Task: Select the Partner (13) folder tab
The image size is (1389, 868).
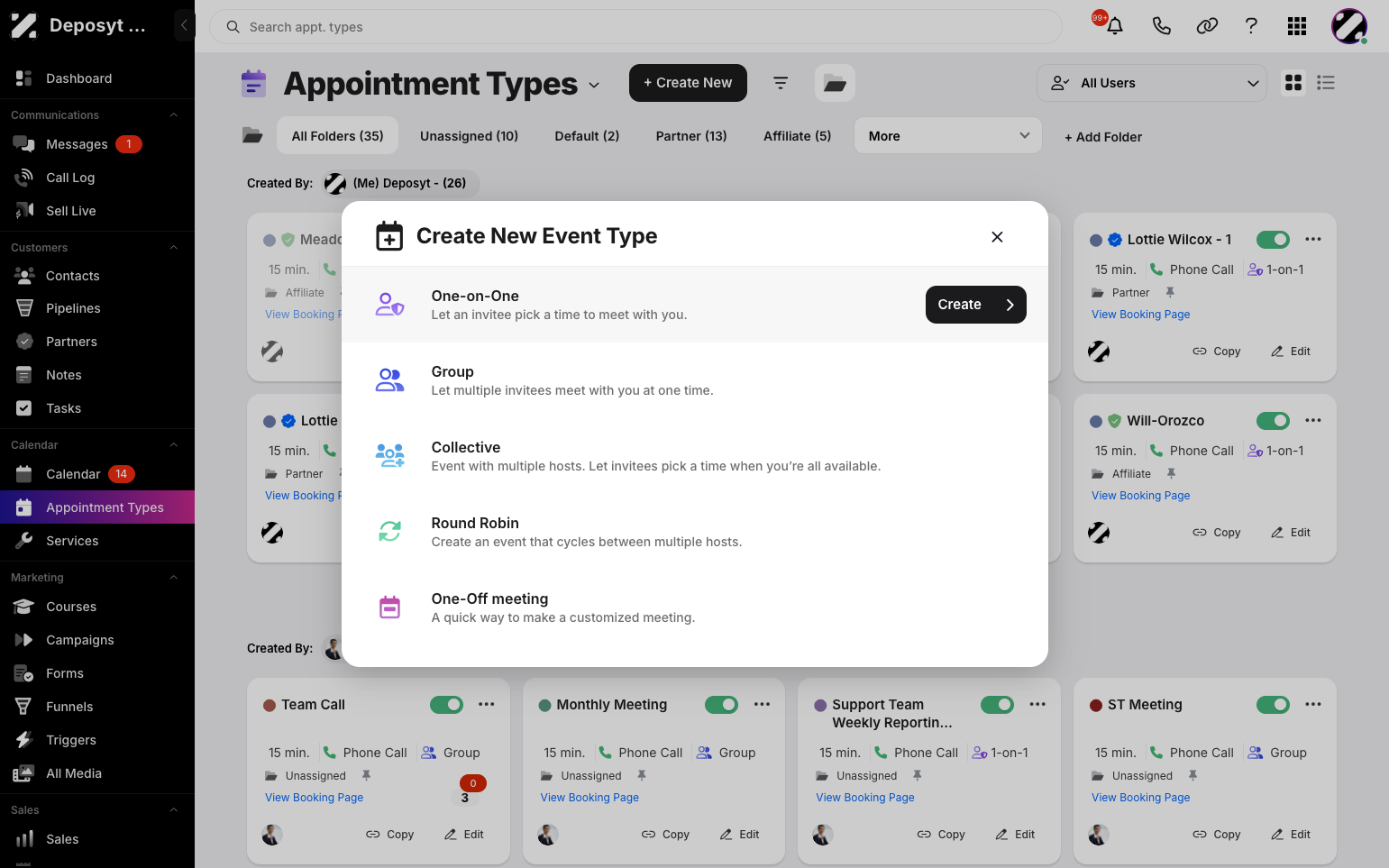Action: 691,136
